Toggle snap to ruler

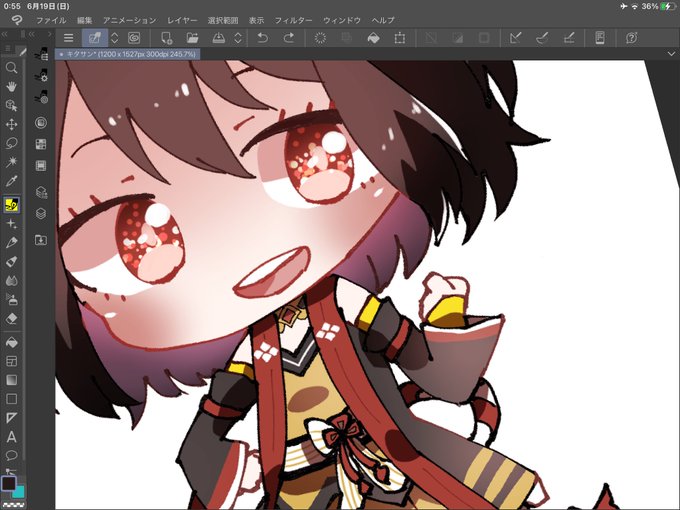click(516, 38)
